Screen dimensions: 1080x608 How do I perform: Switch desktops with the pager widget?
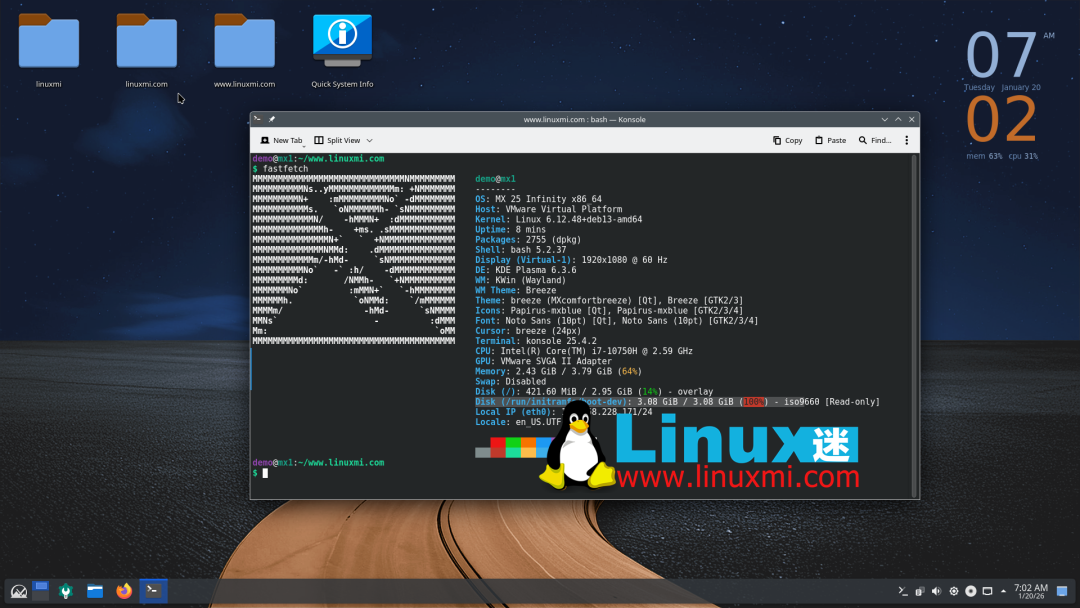tap(39, 590)
